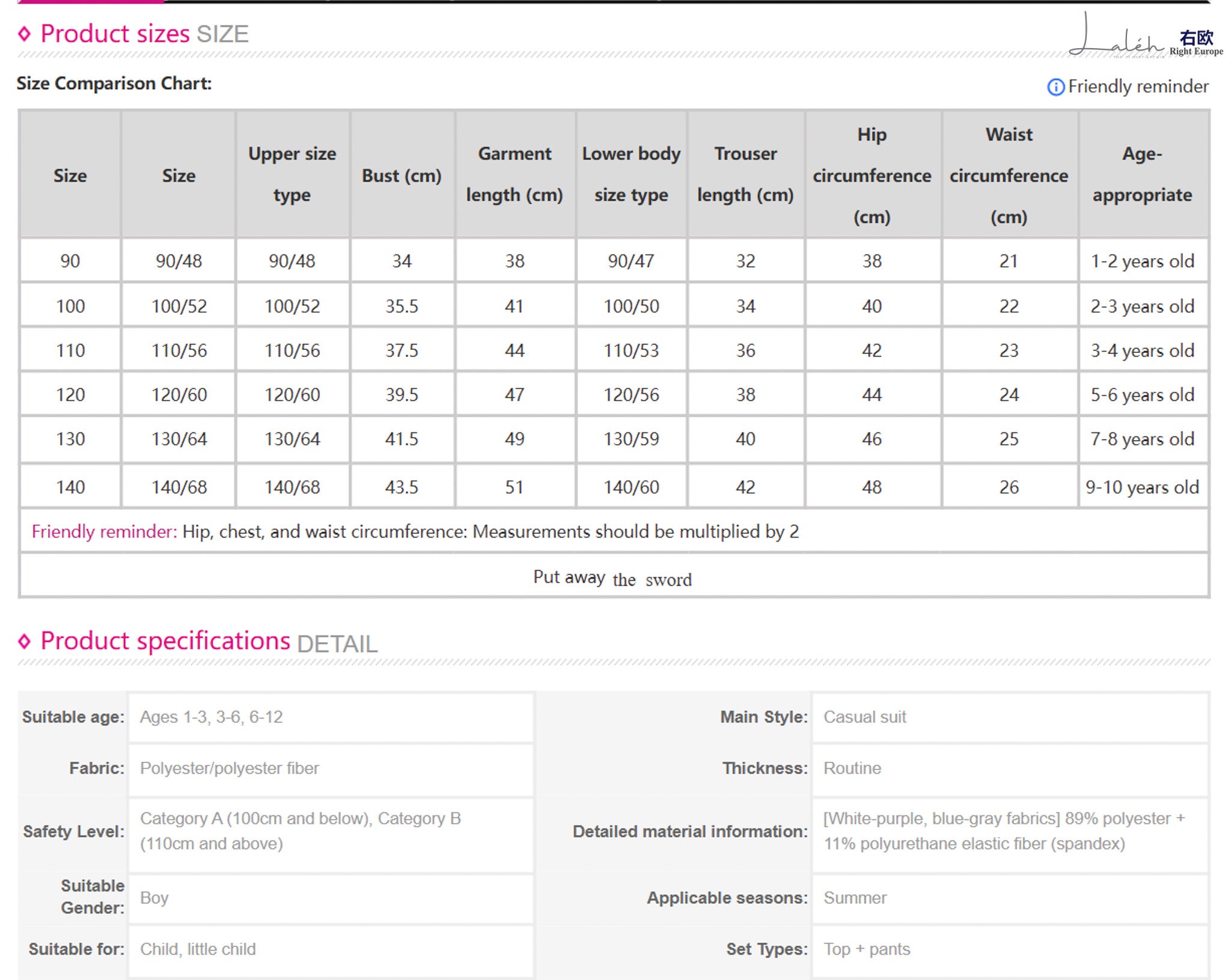Click the trouser length value 32
Image resolution: width=1231 pixels, height=980 pixels.
pos(745,261)
